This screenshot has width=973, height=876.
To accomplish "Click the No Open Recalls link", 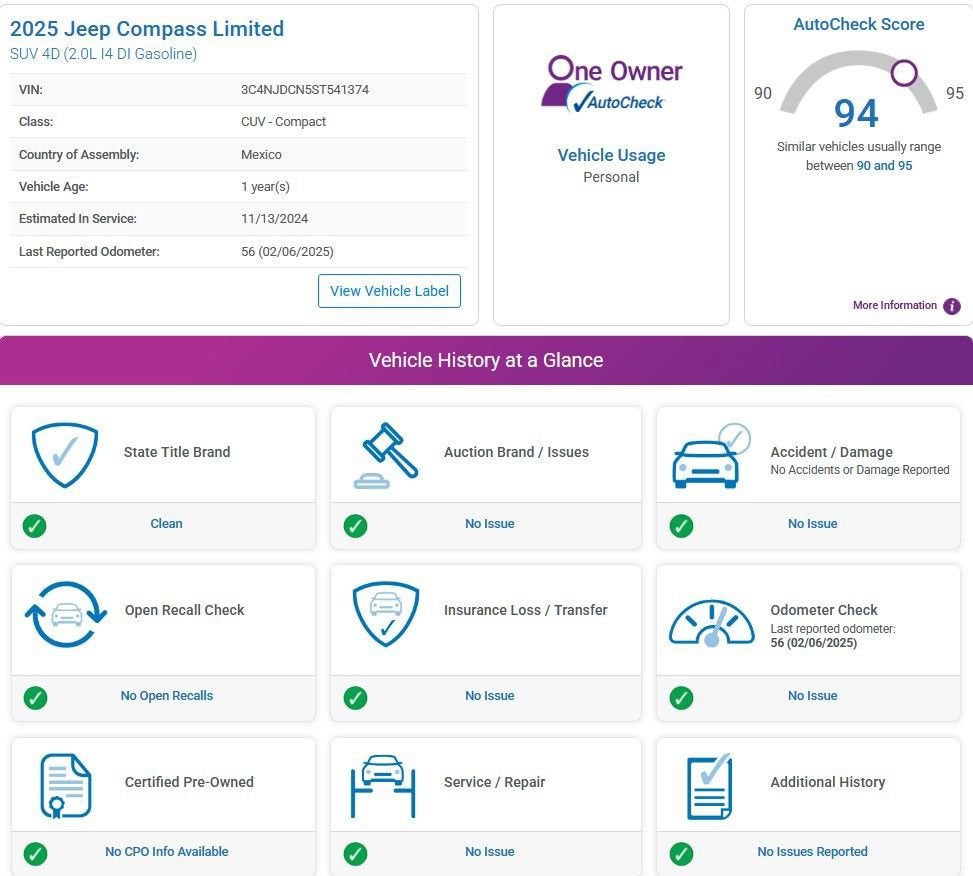I will click(x=166, y=696).
